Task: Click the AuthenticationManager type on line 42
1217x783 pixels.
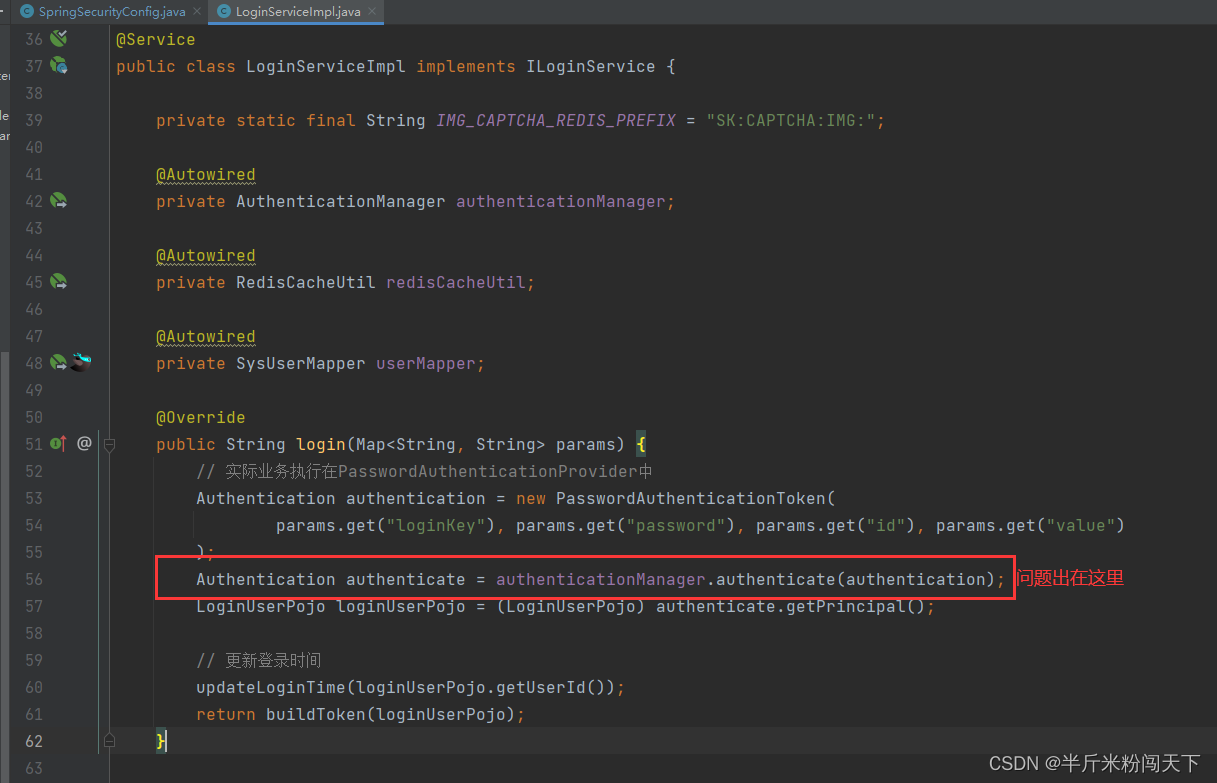Action: point(341,201)
